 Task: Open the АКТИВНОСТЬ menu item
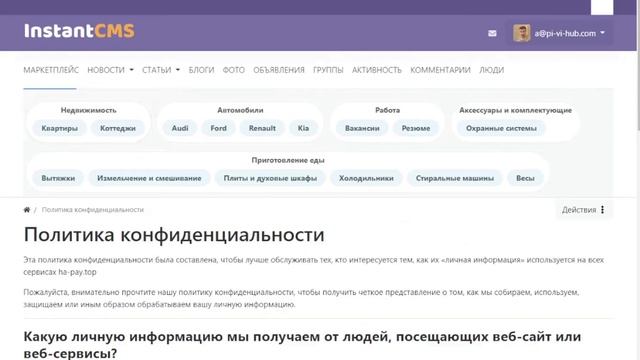click(x=377, y=70)
